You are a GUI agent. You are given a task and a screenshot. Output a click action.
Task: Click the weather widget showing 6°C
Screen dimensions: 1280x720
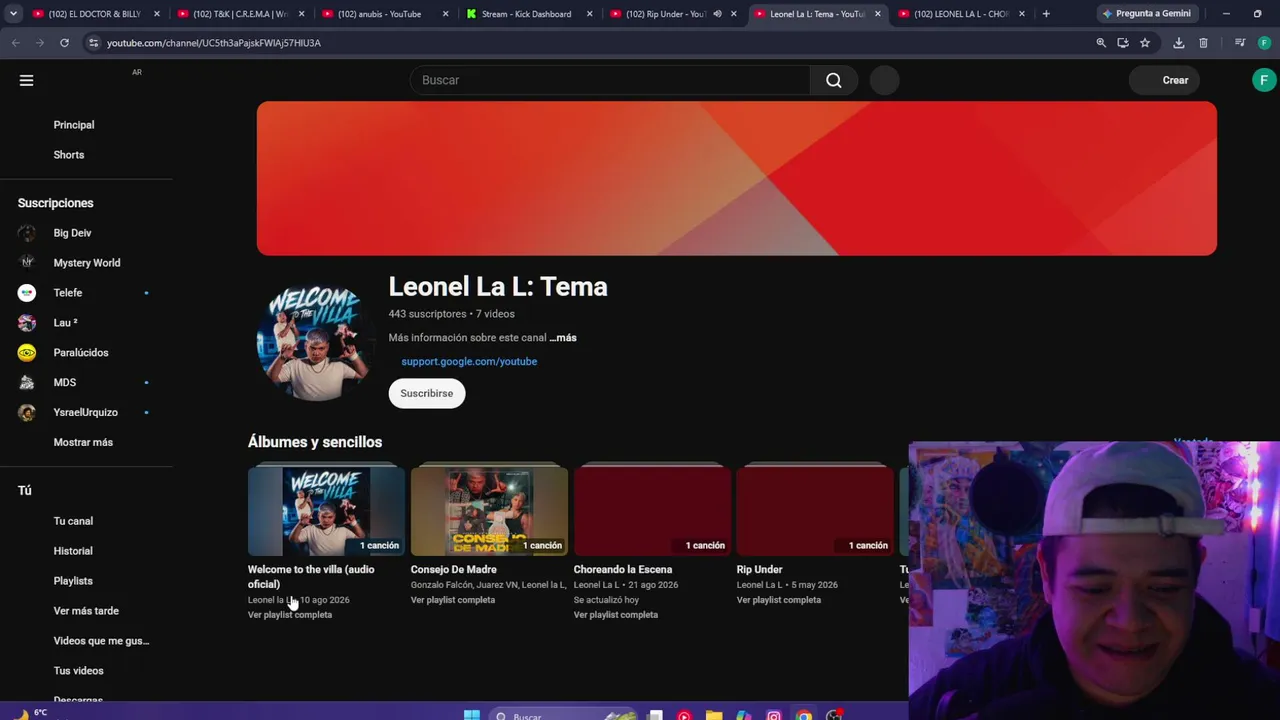(x=30, y=714)
